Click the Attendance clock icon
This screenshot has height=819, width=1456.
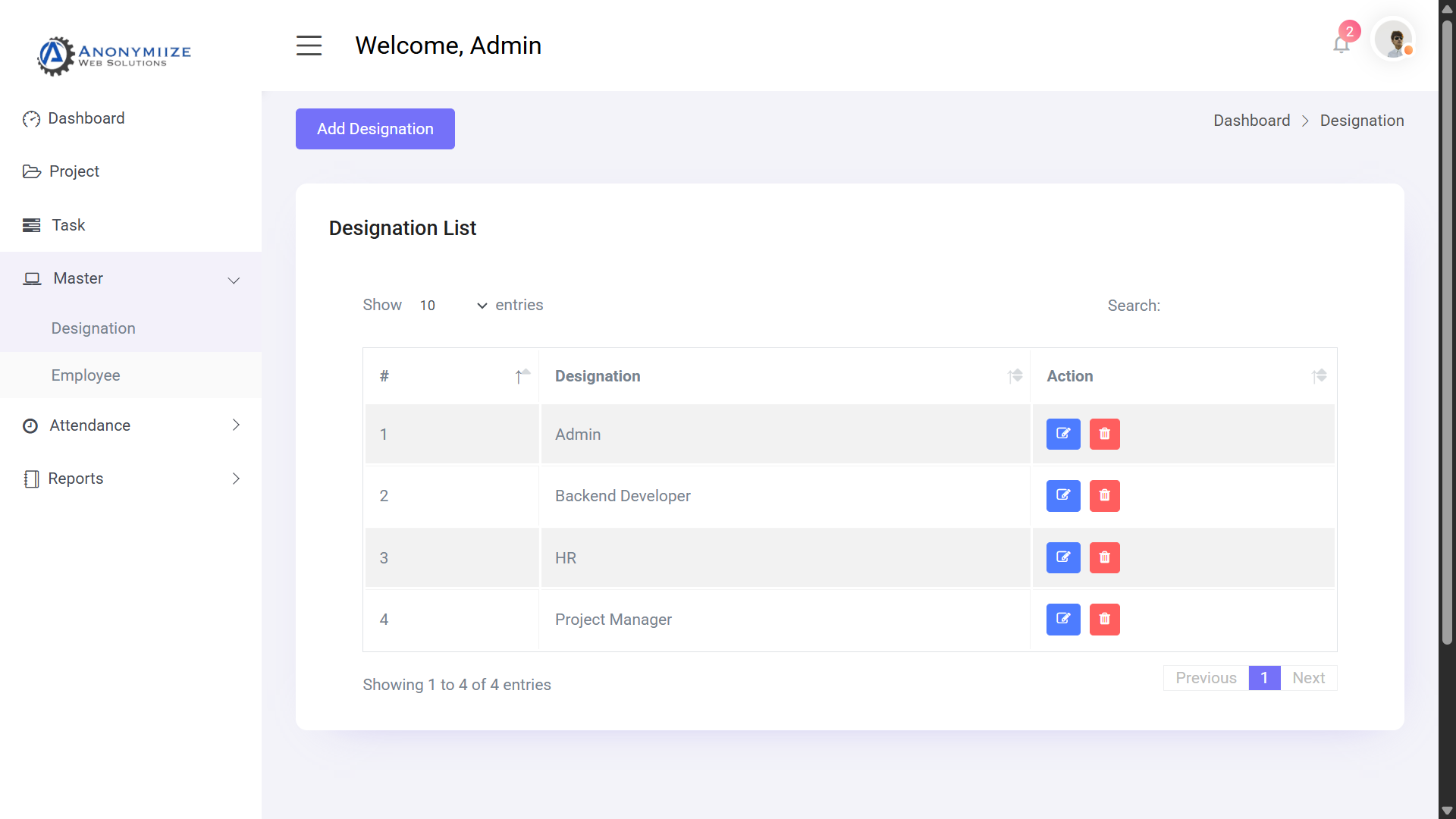(30, 426)
